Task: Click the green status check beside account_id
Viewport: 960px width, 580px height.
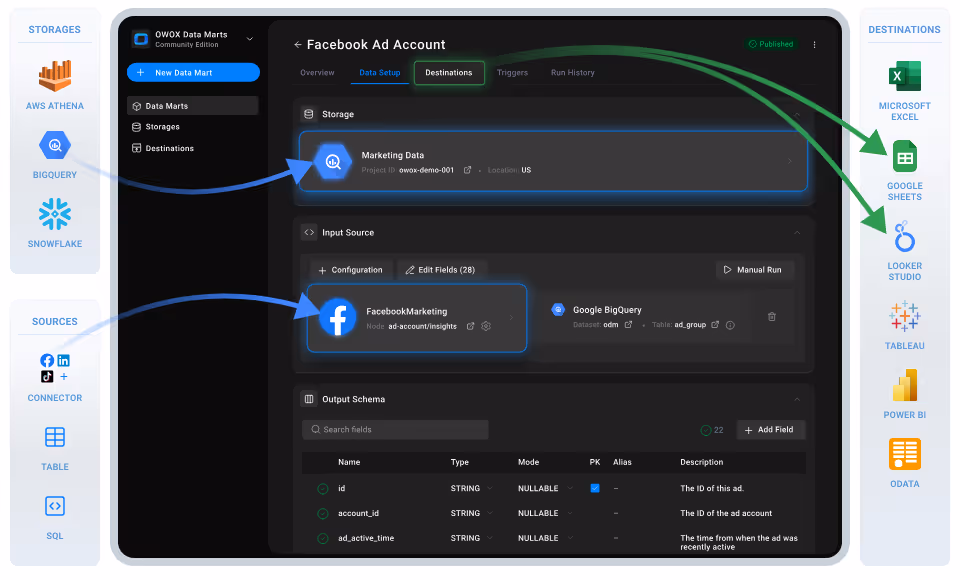Action: [322, 513]
